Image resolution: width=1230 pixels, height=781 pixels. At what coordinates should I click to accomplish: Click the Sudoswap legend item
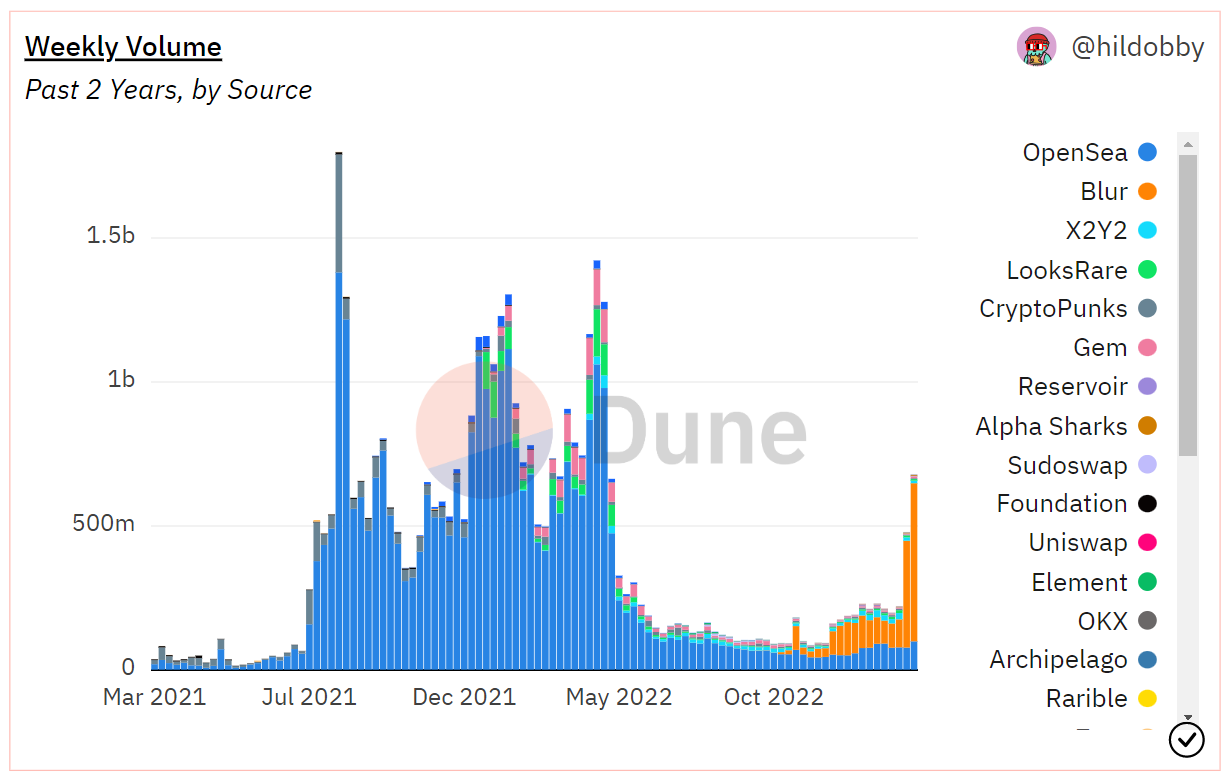pyautogui.click(x=1067, y=466)
